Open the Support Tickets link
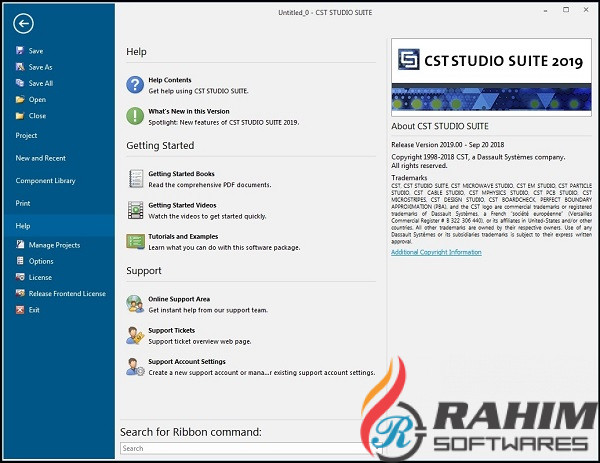The image size is (600, 463). (172, 330)
